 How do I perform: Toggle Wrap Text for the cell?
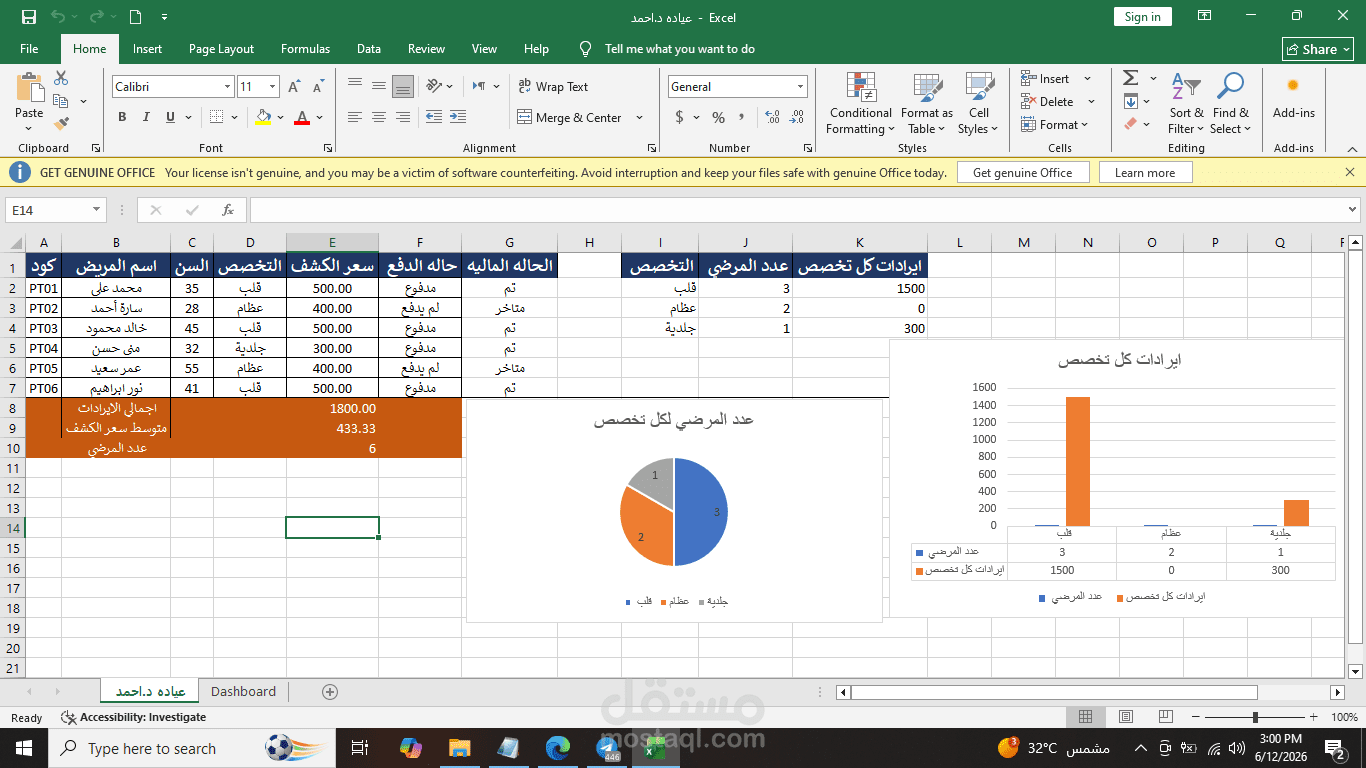[x=553, y=87]
